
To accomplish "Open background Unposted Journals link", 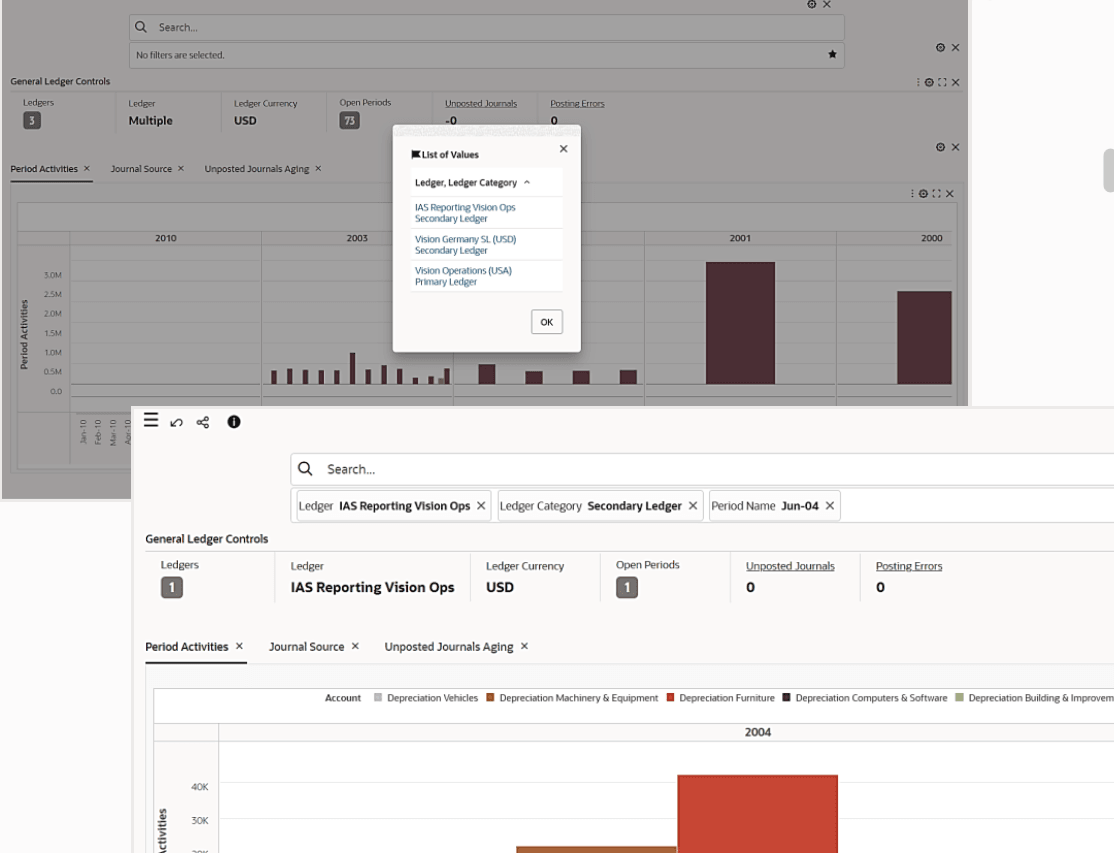I will click(481, 103).
